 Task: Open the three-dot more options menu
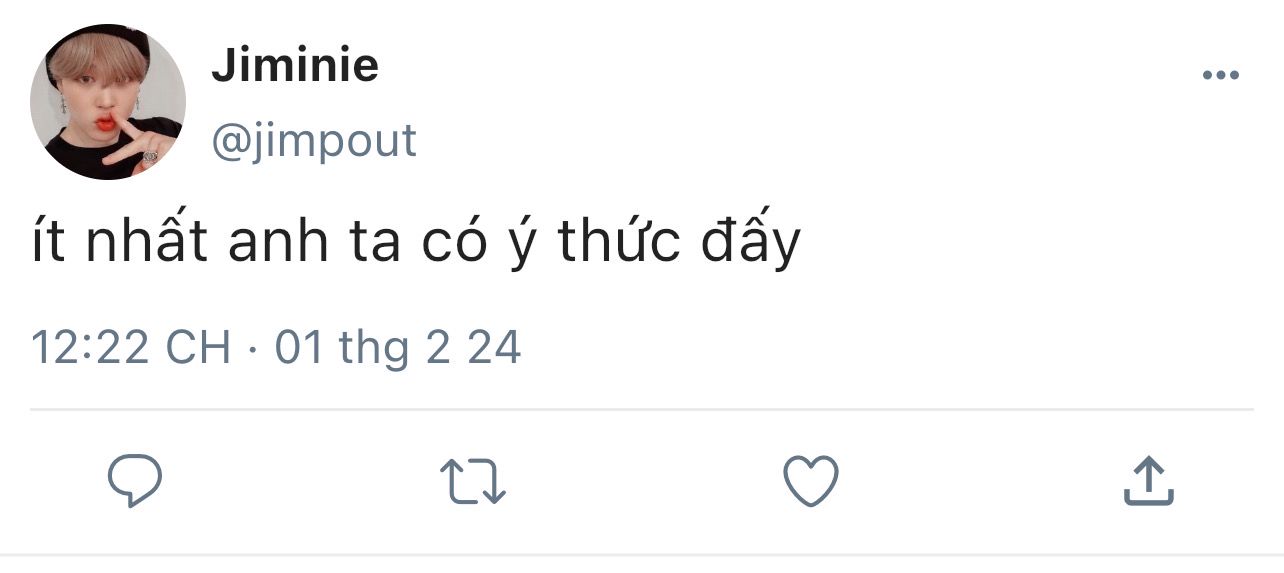tap(1220, 75)
